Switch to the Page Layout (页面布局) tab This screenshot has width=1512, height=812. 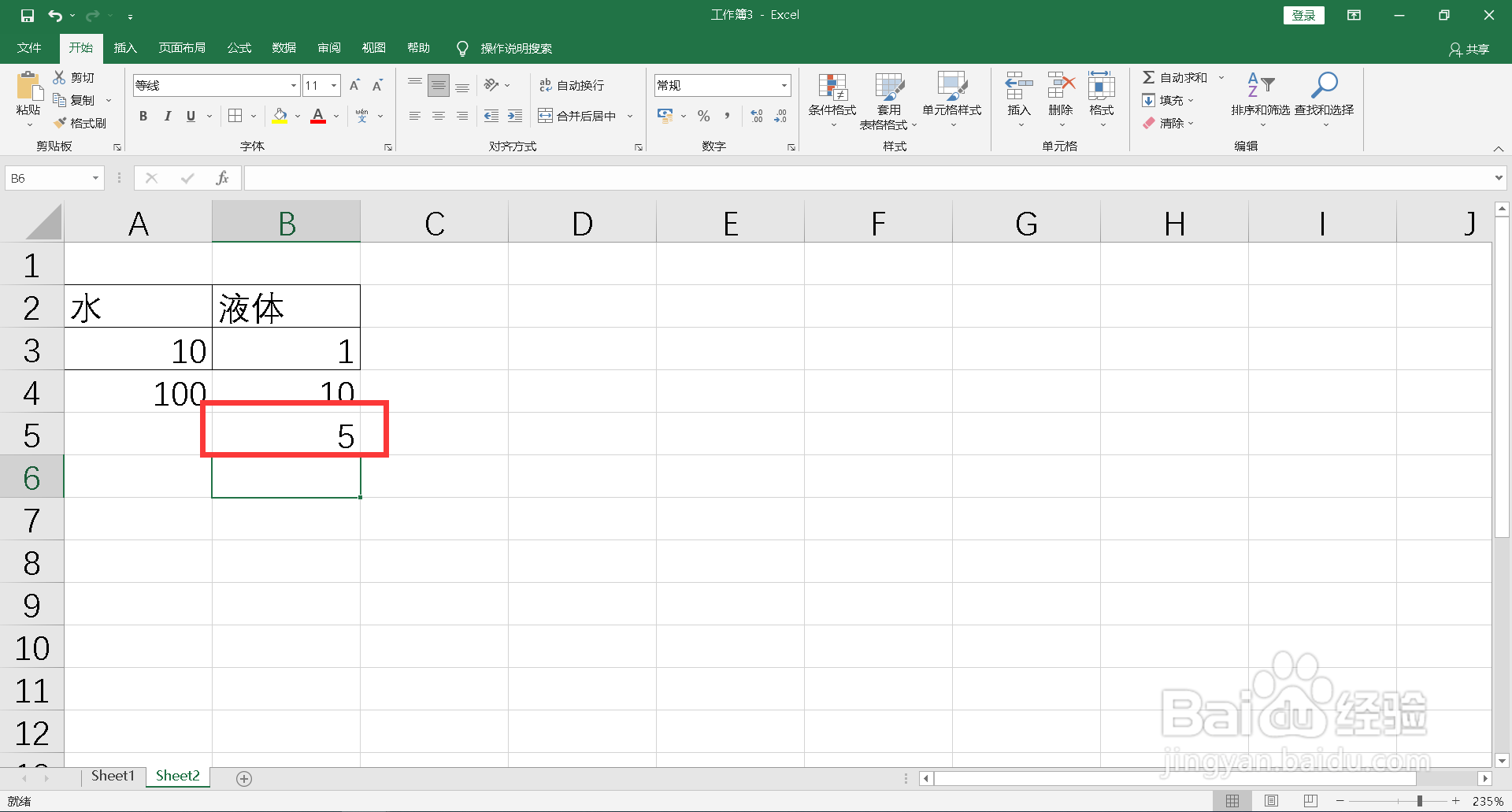182,48
